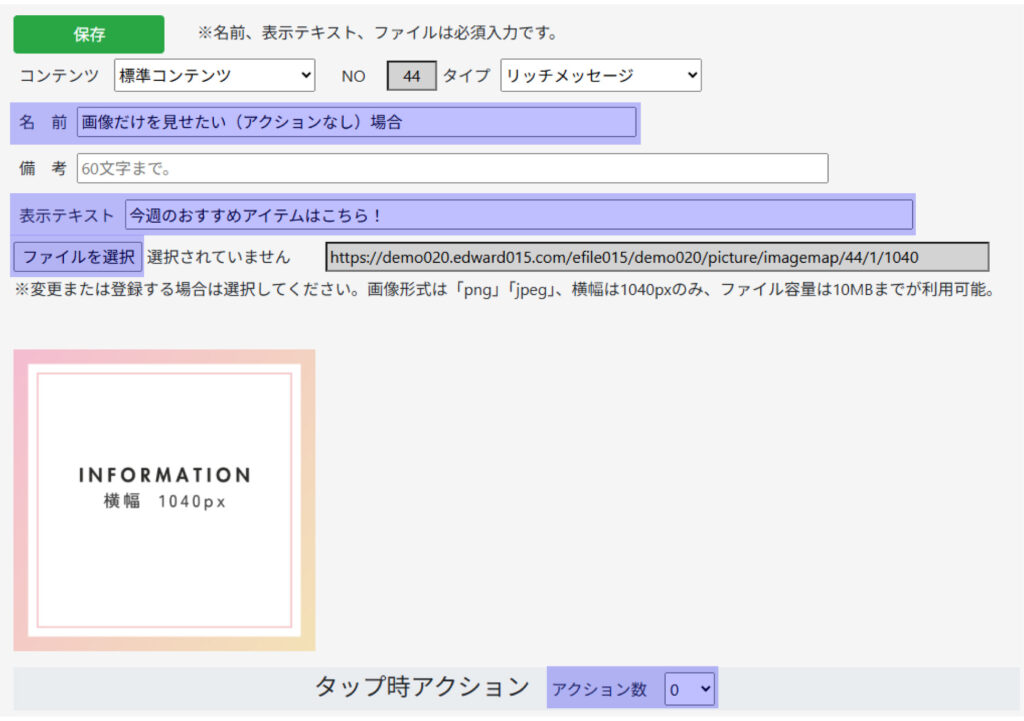Click the ファイルを選択 button

(x=78, y=257)
